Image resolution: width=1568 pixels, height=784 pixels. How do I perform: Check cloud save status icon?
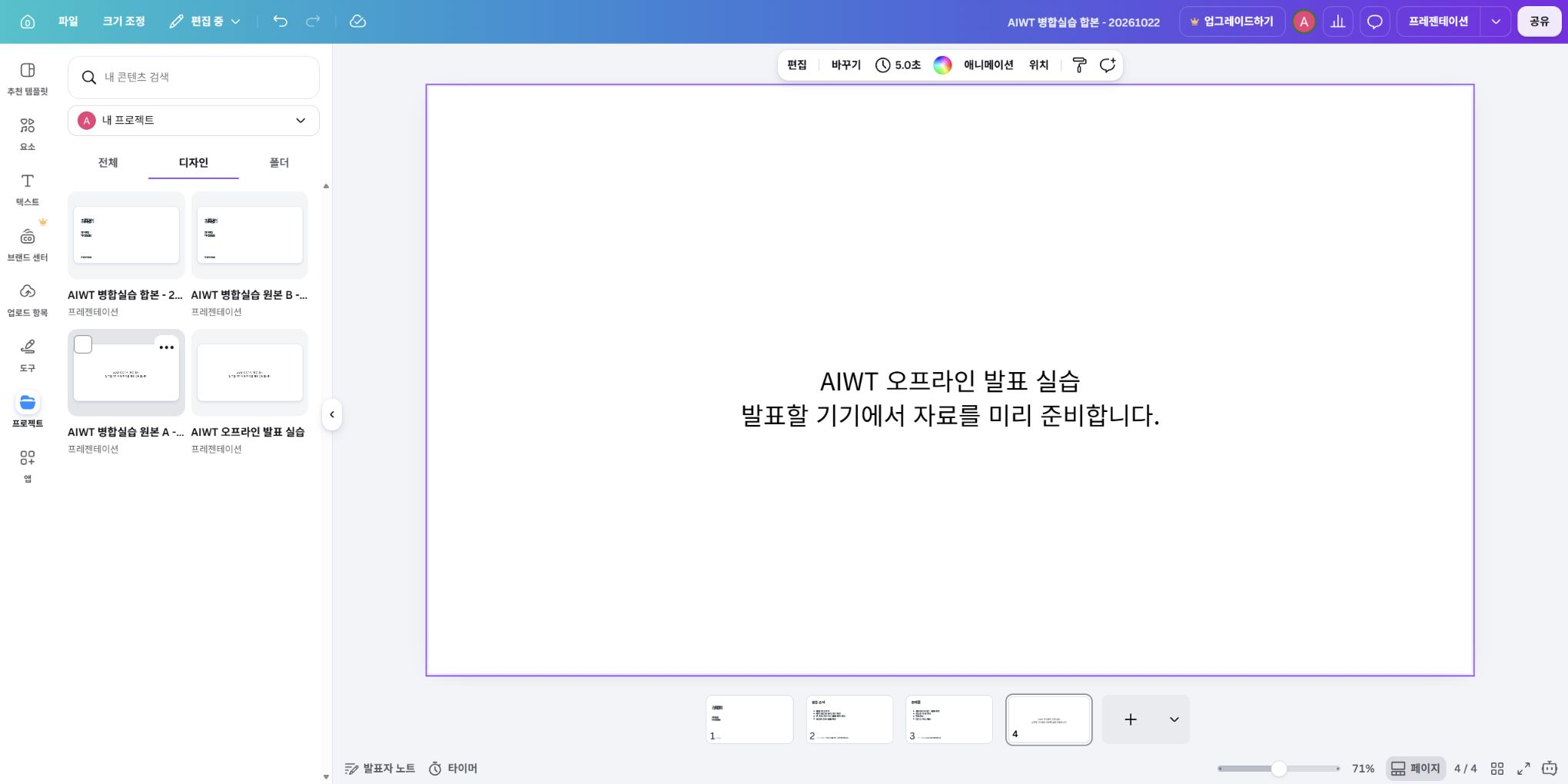(x=357, y=22)
